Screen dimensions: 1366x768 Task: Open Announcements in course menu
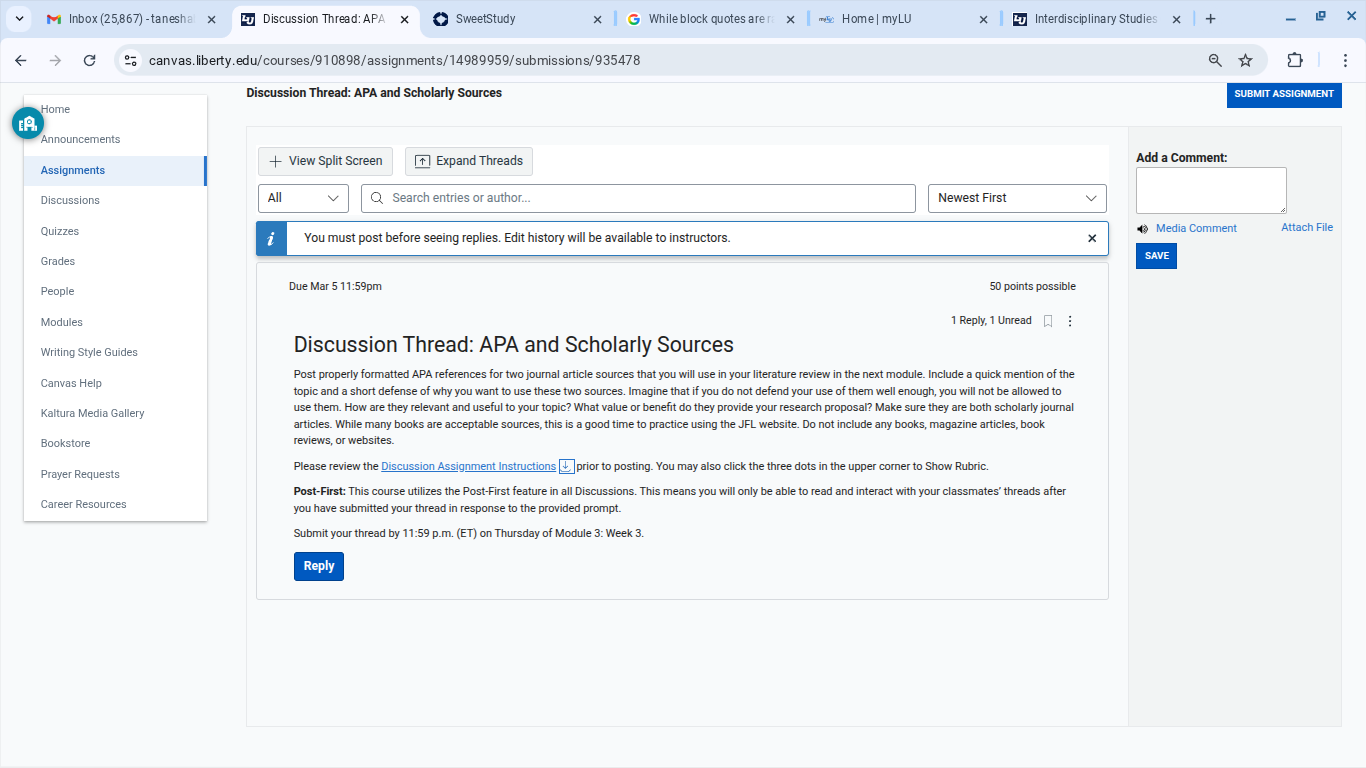click(80, 139)
